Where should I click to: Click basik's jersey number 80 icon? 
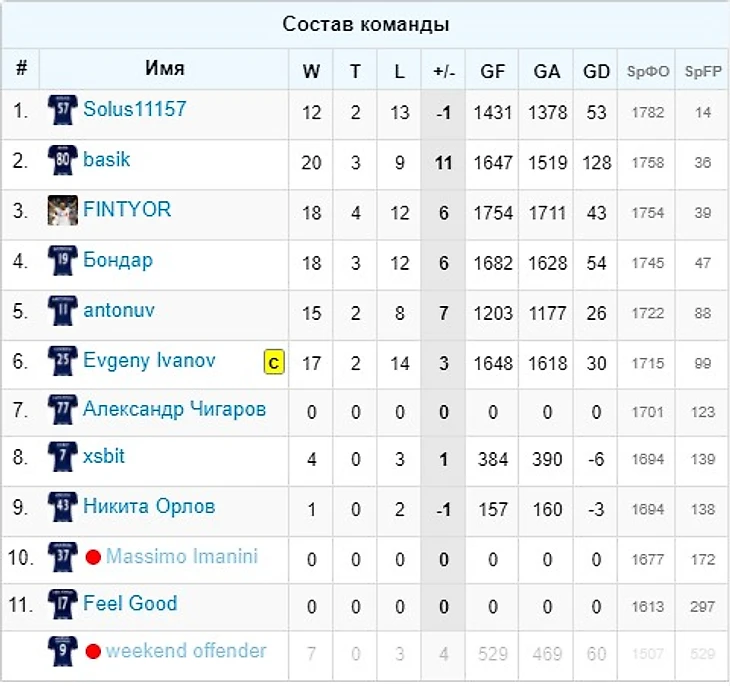point(62,160)
